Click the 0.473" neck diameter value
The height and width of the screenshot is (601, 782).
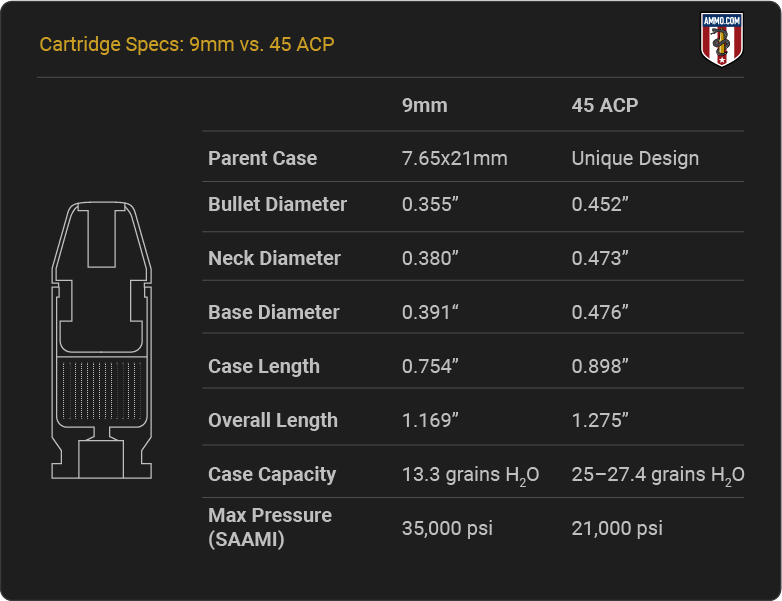click(599, 258)
